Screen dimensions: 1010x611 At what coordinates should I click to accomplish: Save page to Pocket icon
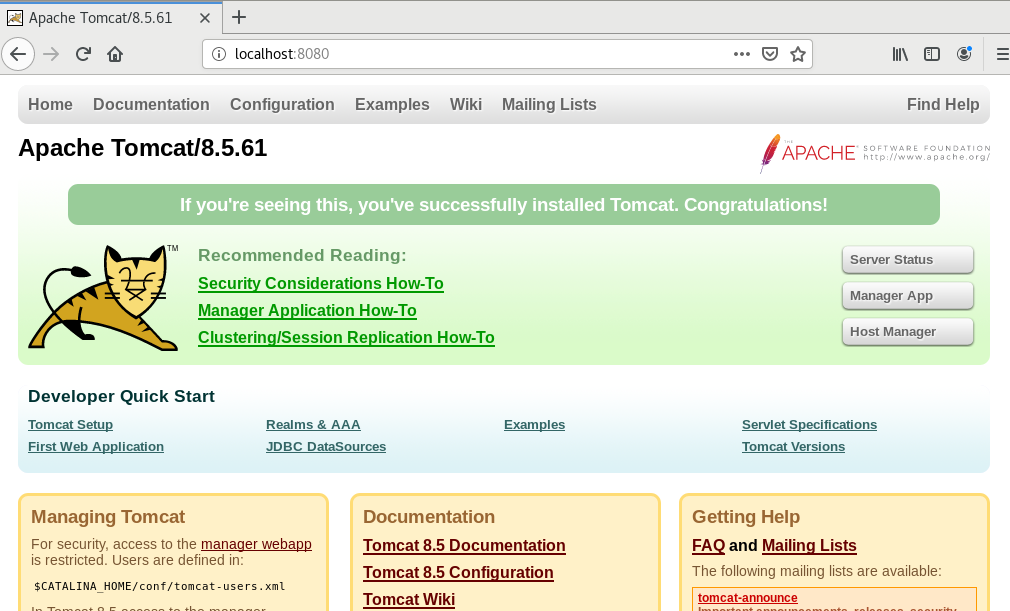coord(770,54)
